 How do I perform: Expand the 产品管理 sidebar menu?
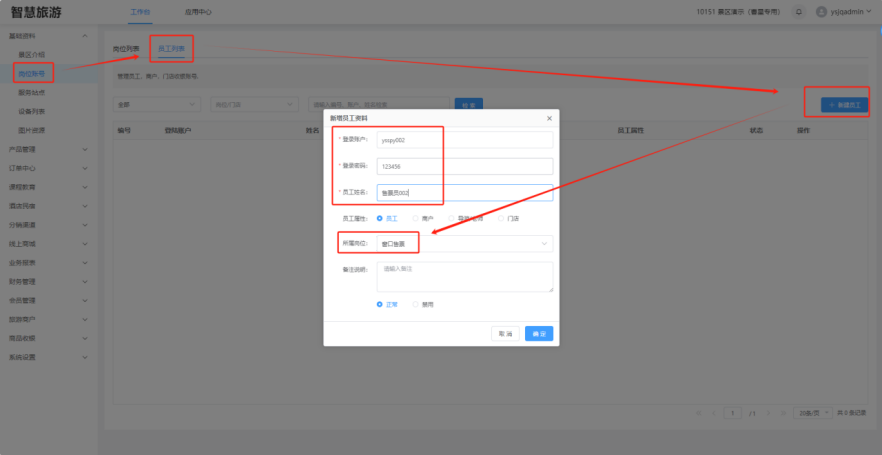click(49, 150)
